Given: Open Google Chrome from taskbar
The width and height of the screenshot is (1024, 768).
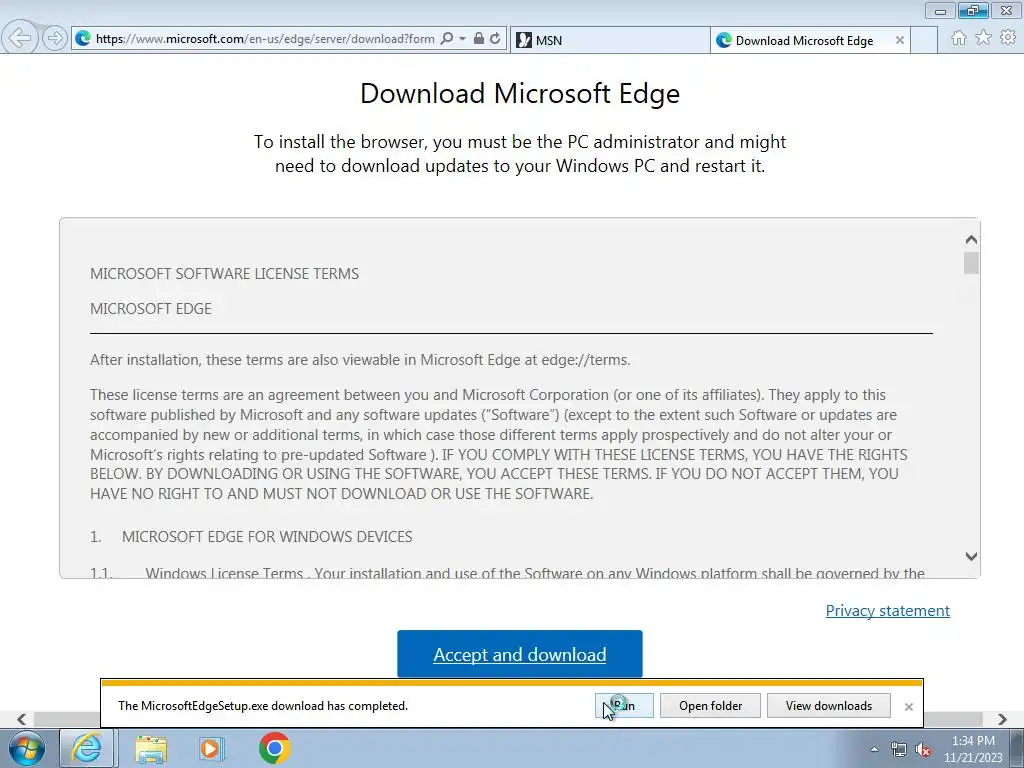Looking at the screenshot, I should 274,748.
